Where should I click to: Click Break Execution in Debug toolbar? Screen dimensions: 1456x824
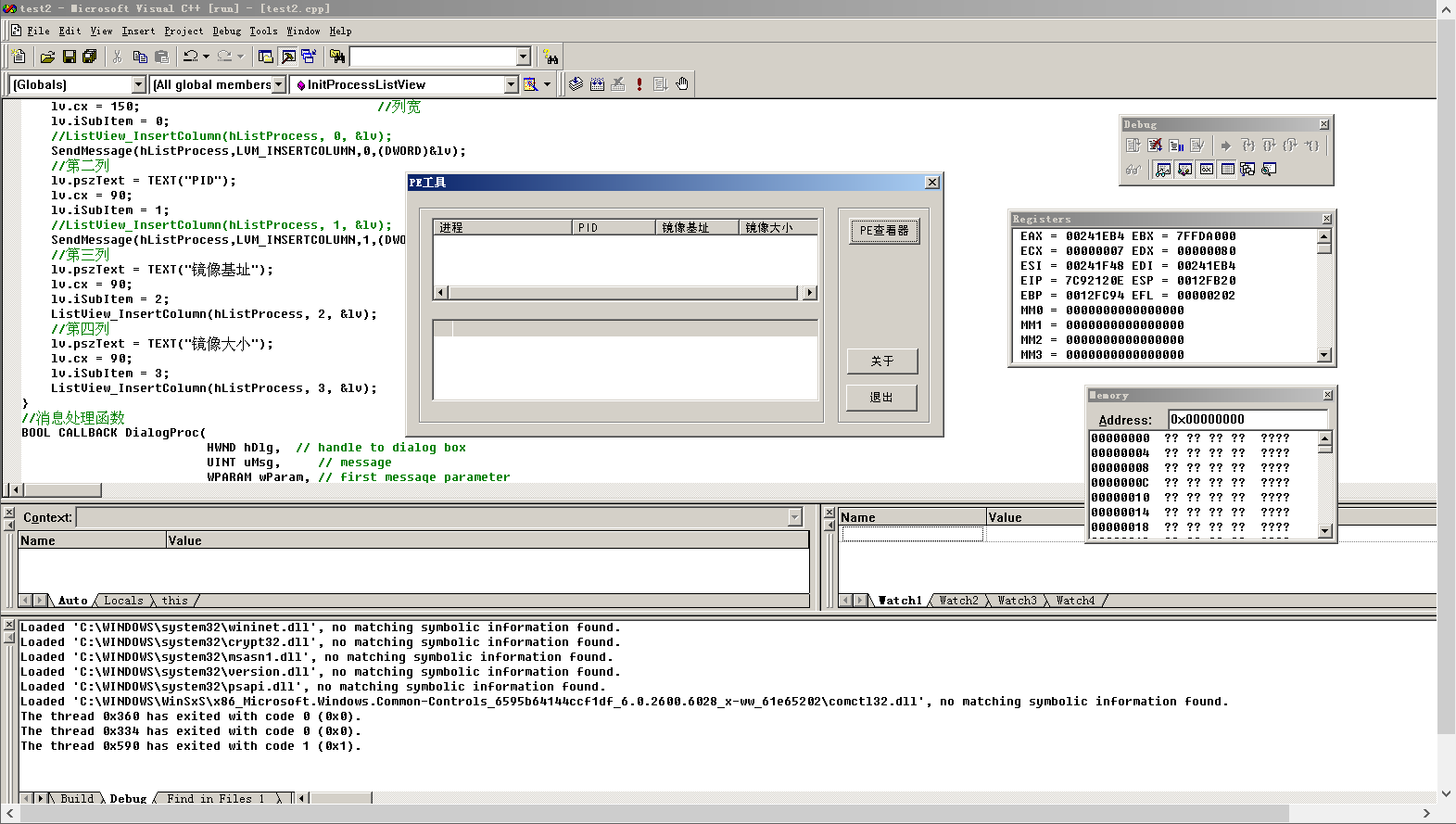tap(1176, 146)
